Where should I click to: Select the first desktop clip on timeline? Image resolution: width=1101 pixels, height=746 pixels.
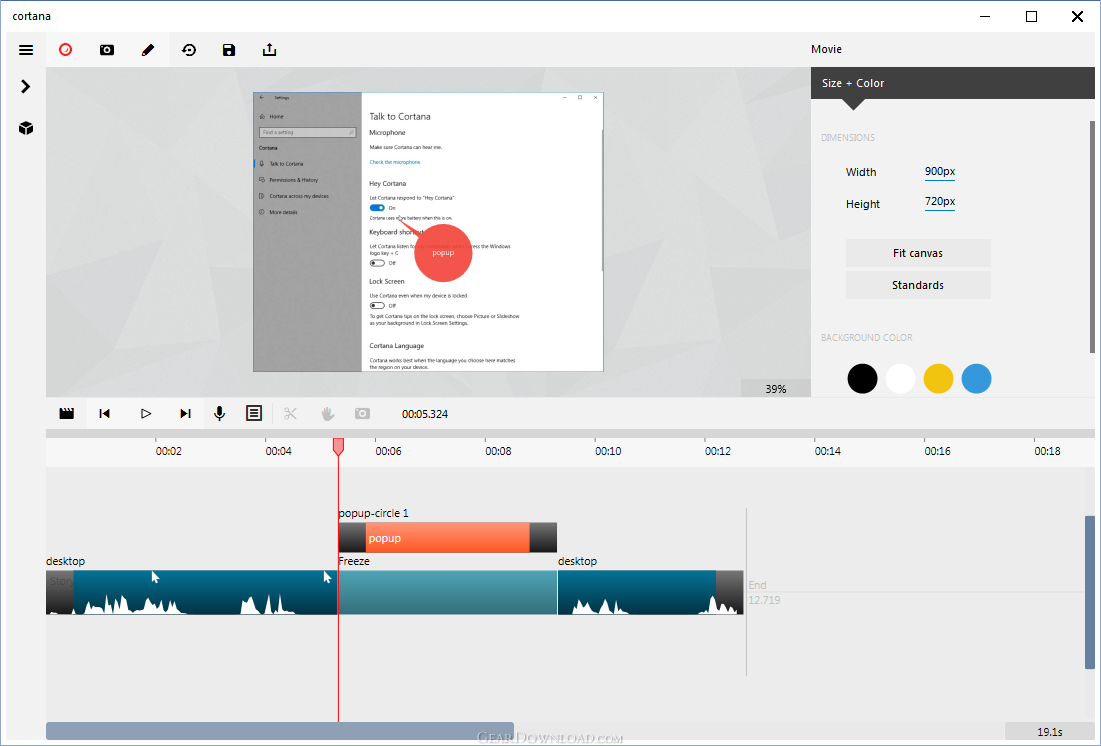[x=192, y=592]
